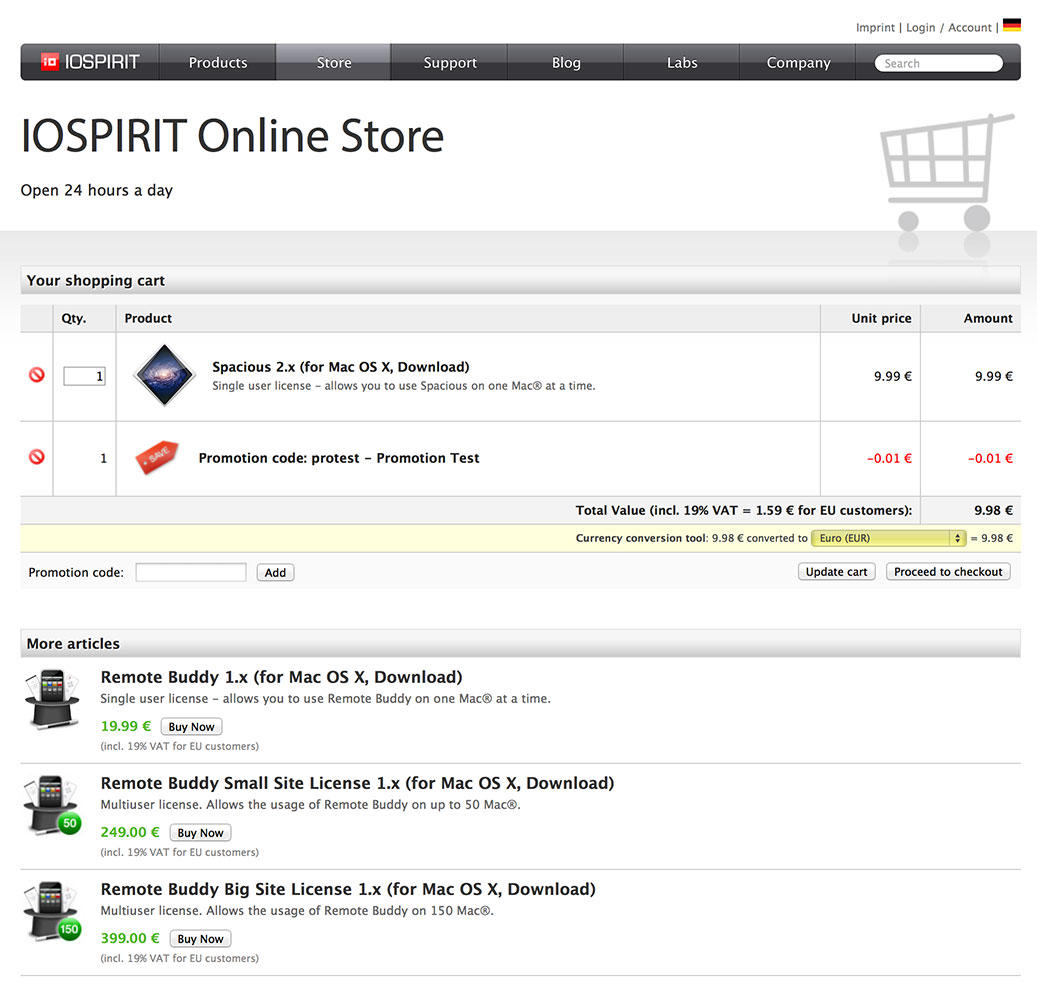Click the Login link
The image size is (1037, 994).
(921, 27)
